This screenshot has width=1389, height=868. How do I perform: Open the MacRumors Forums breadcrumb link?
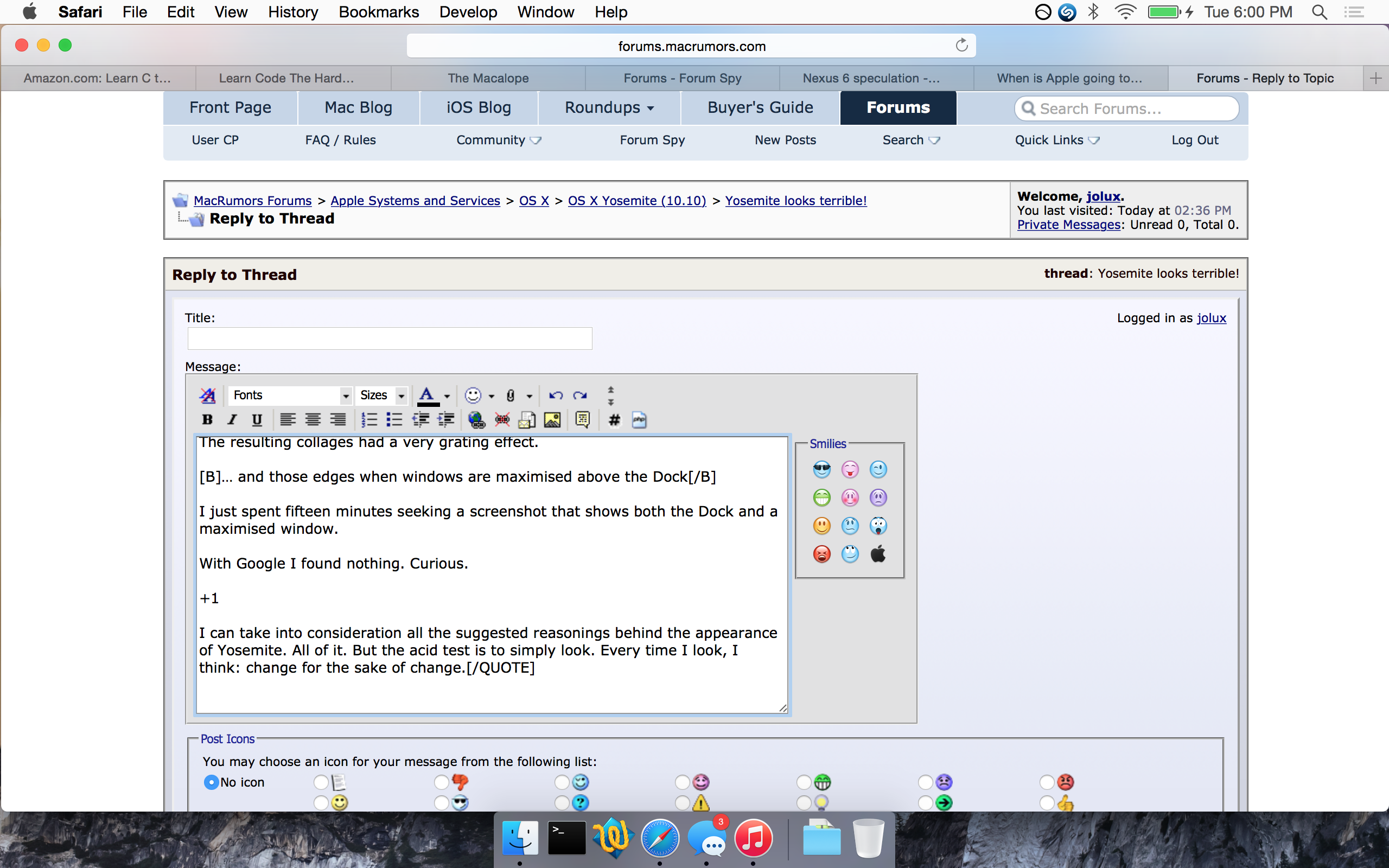[252, 200]
